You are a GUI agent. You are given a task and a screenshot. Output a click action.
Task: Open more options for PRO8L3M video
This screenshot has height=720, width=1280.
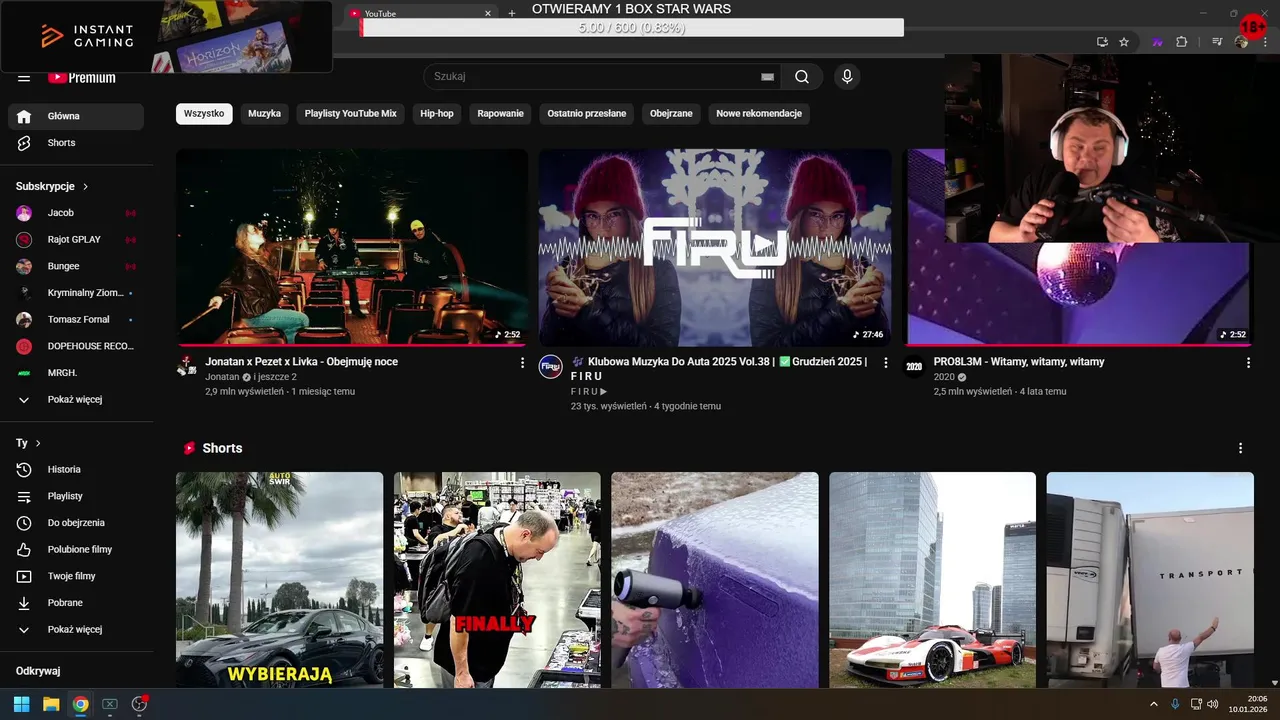point(1248,363)
